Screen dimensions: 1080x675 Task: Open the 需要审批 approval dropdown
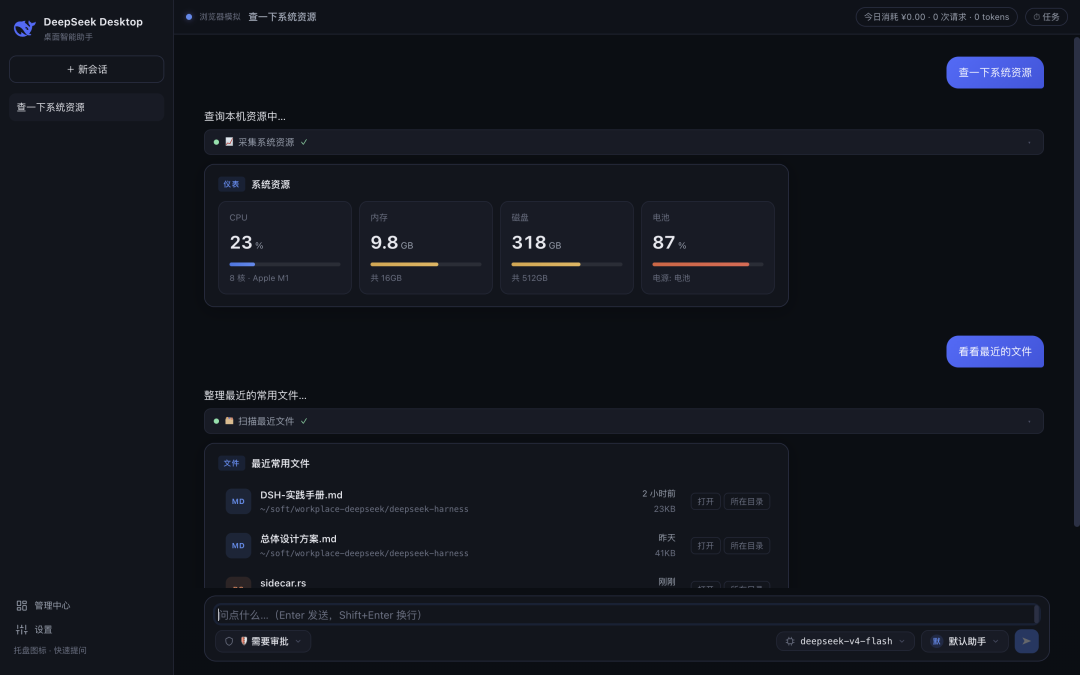coord(263,641)
